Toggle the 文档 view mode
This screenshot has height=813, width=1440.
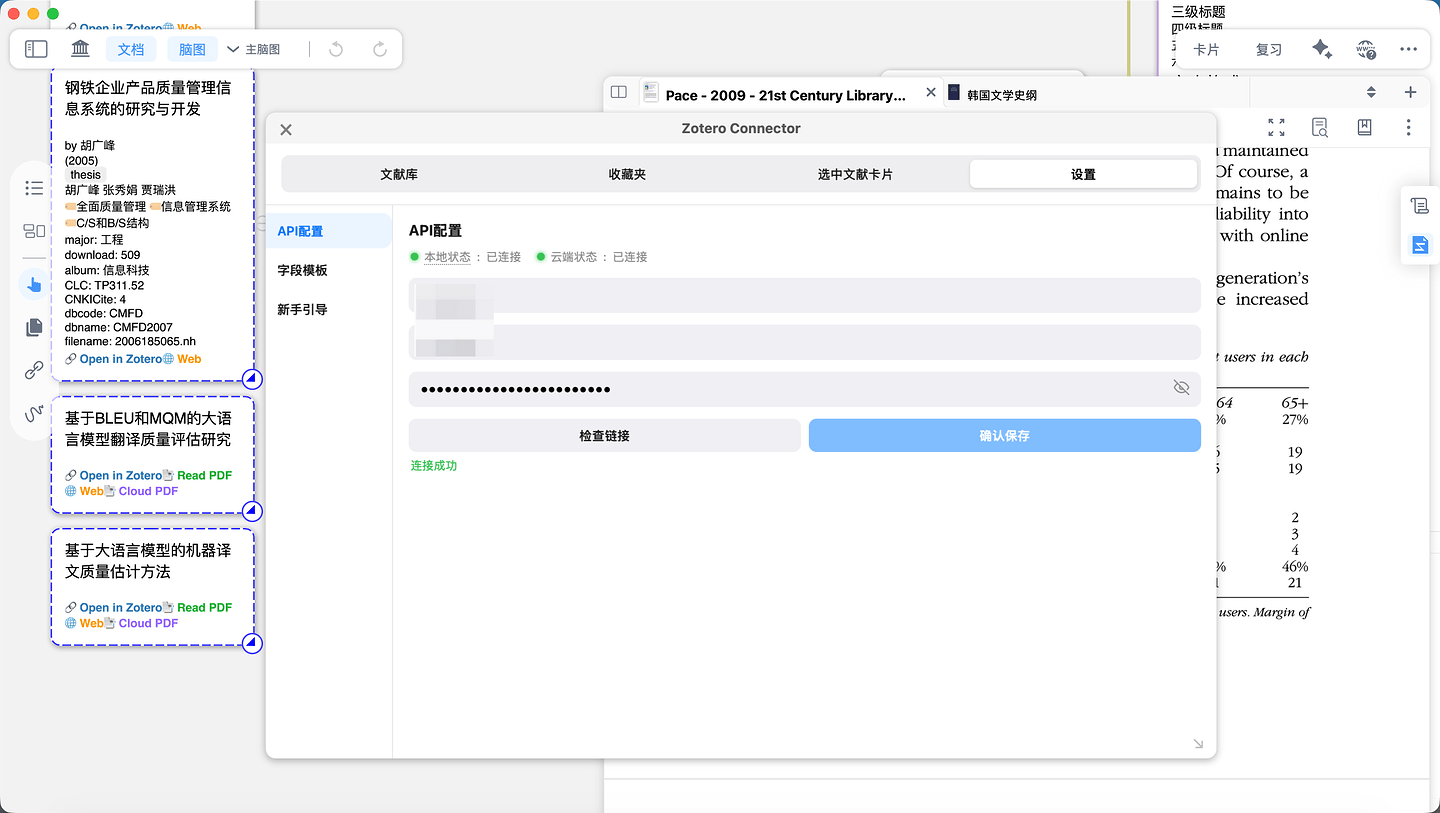pyautogui.click(x=131, y=48)
